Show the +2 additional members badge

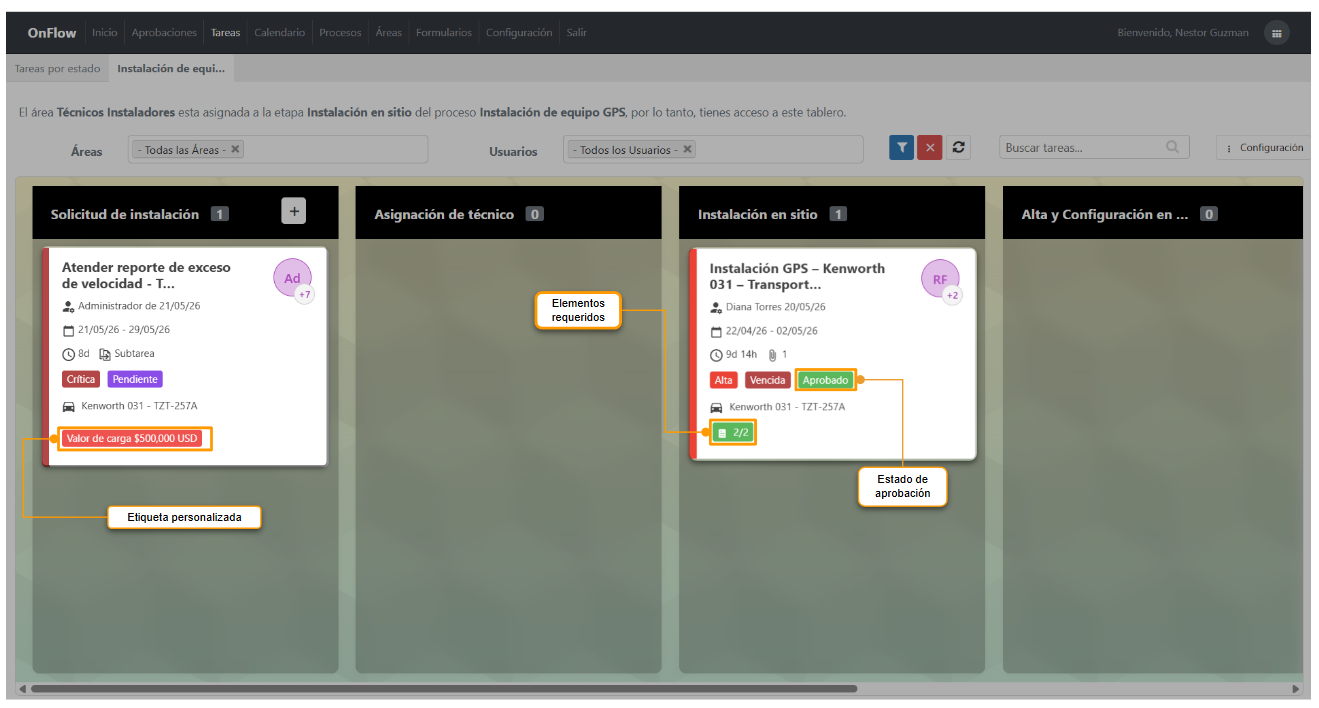953,295
